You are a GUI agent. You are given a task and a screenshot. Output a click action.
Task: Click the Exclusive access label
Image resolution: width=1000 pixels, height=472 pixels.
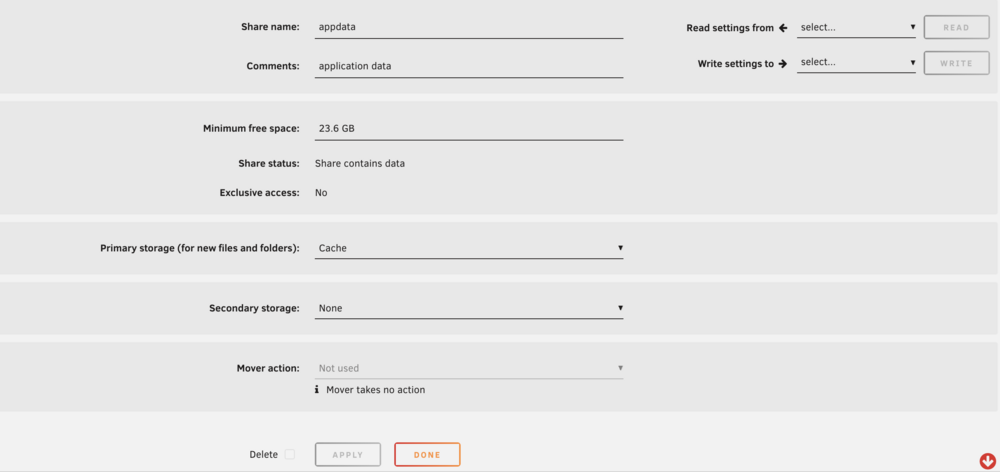pyautogui.click(x=260, y=193)
